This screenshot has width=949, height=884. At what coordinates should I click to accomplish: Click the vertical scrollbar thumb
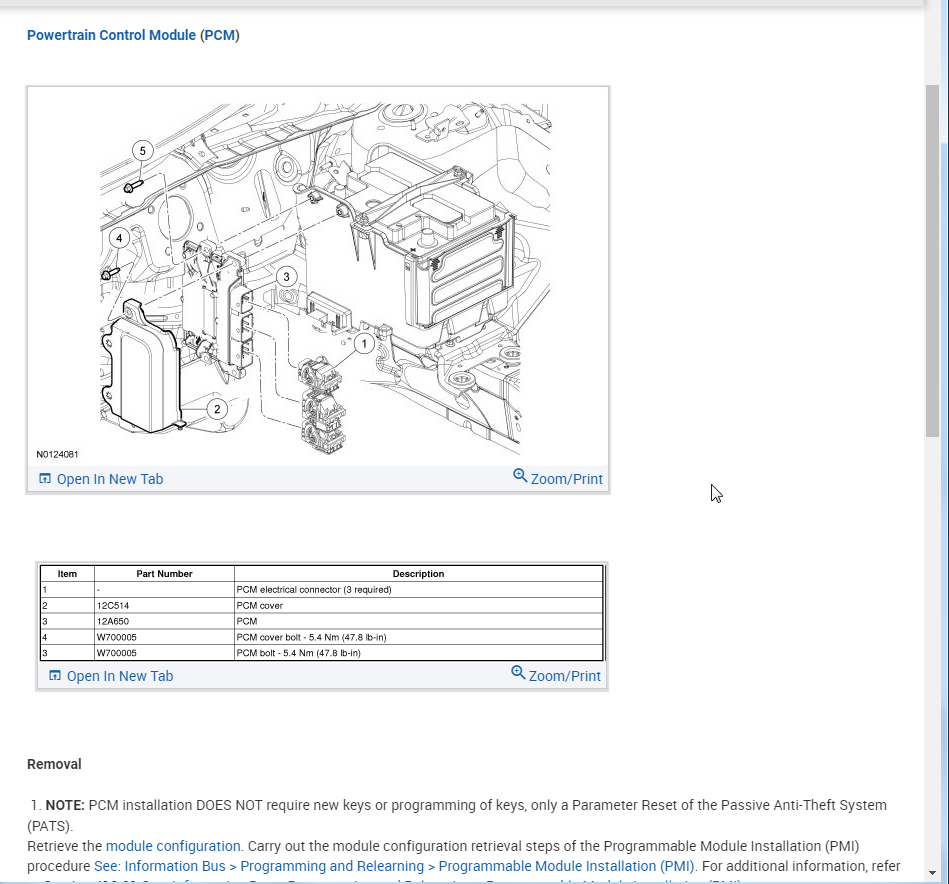click(932, 260)
